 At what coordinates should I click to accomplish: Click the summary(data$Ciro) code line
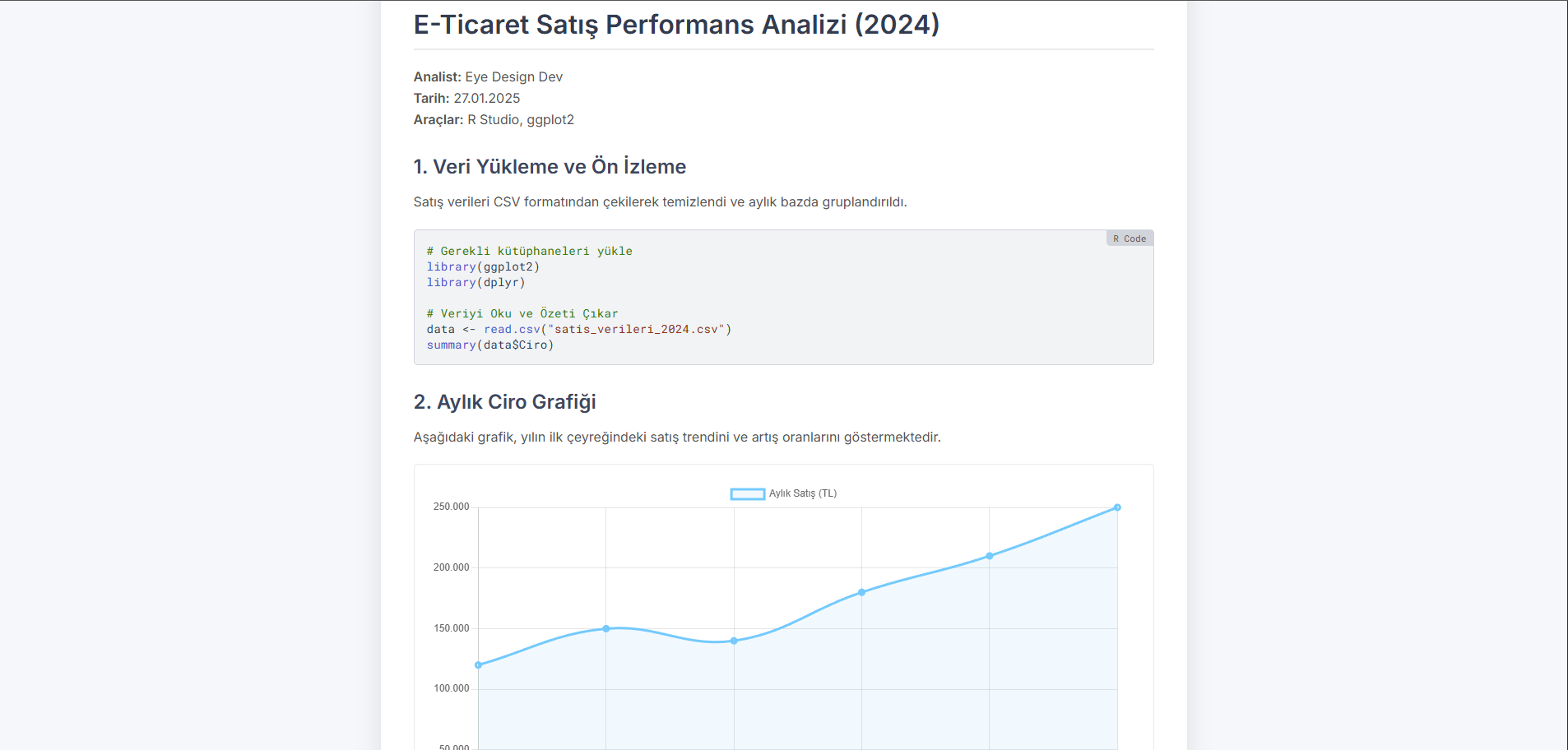(489, 345)
